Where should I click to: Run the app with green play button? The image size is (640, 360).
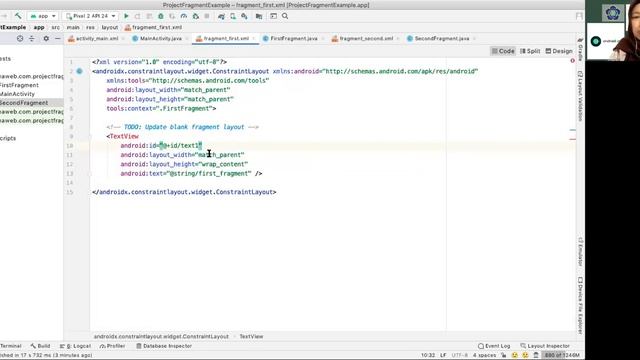pos(126,16)
